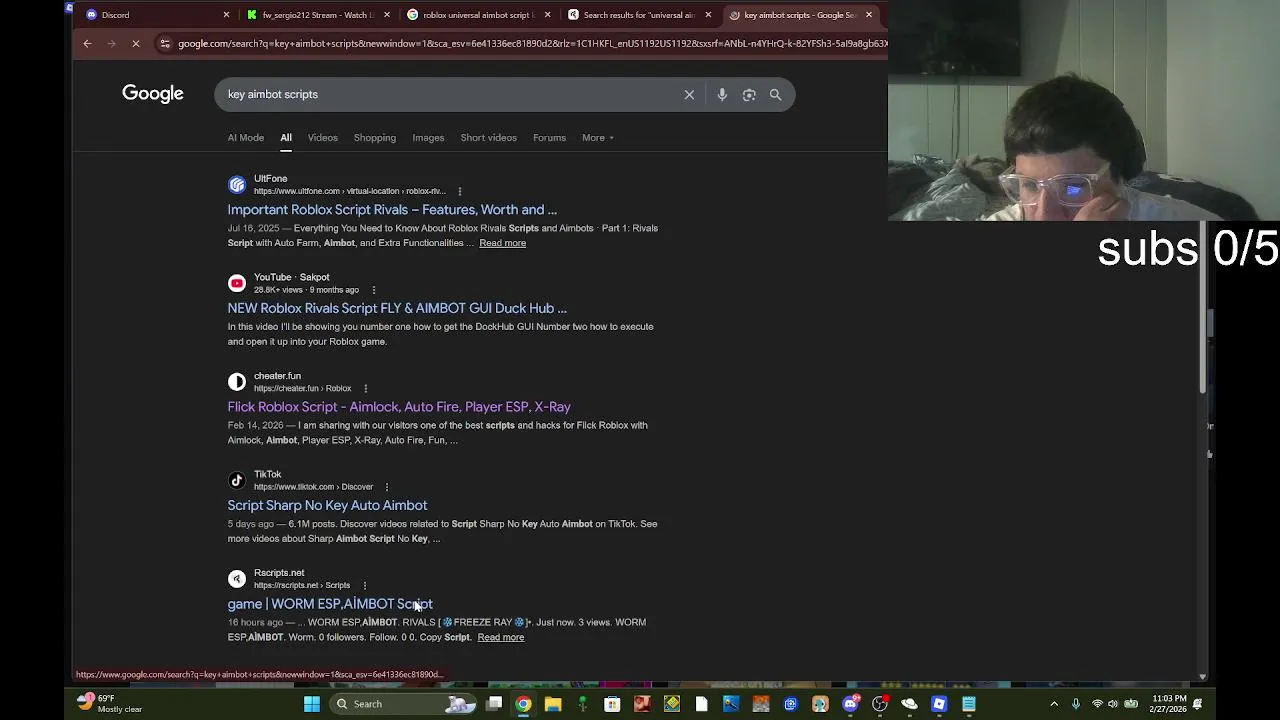Switch to the Shopping results tab
Viewport: 1280px width, 720px height.
coord(375,137)
